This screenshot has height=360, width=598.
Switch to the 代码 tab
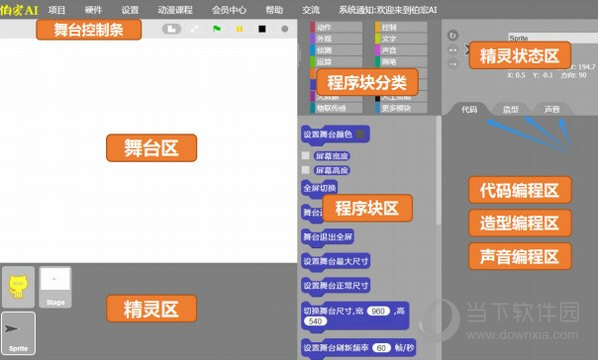pos(469,109)
